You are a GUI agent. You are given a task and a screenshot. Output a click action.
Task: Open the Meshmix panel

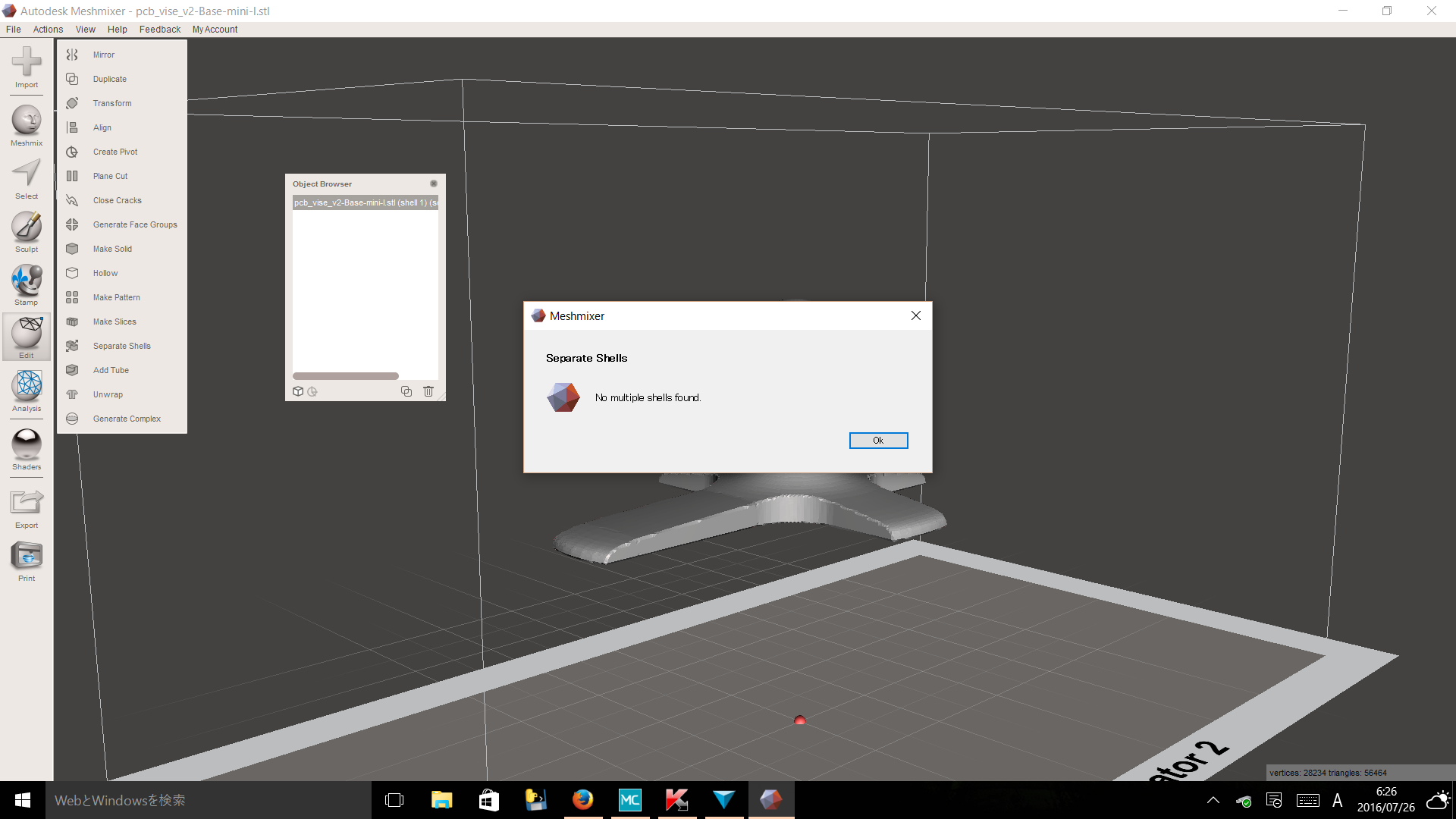(27, 125)
